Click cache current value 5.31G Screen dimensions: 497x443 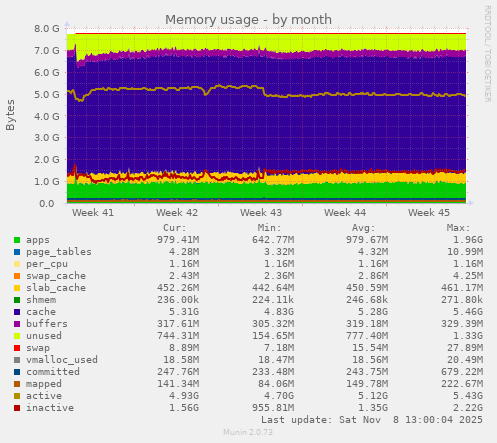pyautogui.click(x=184, y=312)
